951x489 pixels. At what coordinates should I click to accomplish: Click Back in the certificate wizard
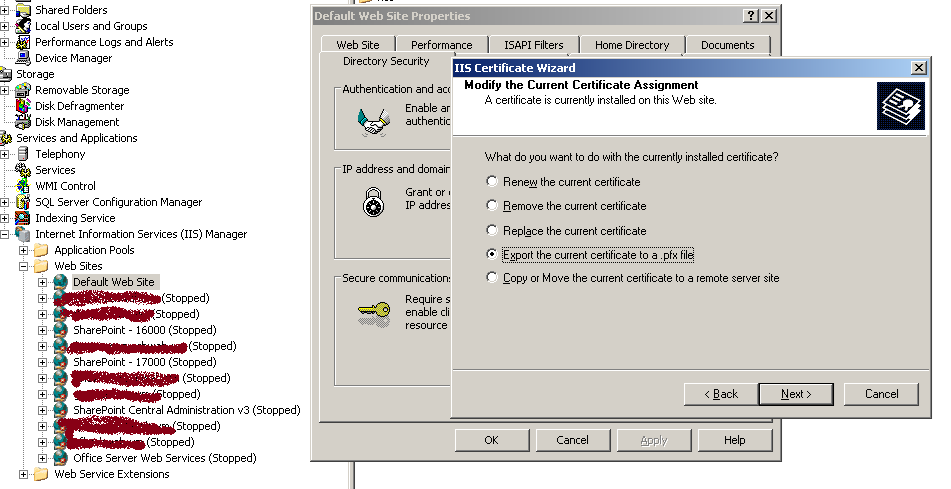(x=721, y=394)
